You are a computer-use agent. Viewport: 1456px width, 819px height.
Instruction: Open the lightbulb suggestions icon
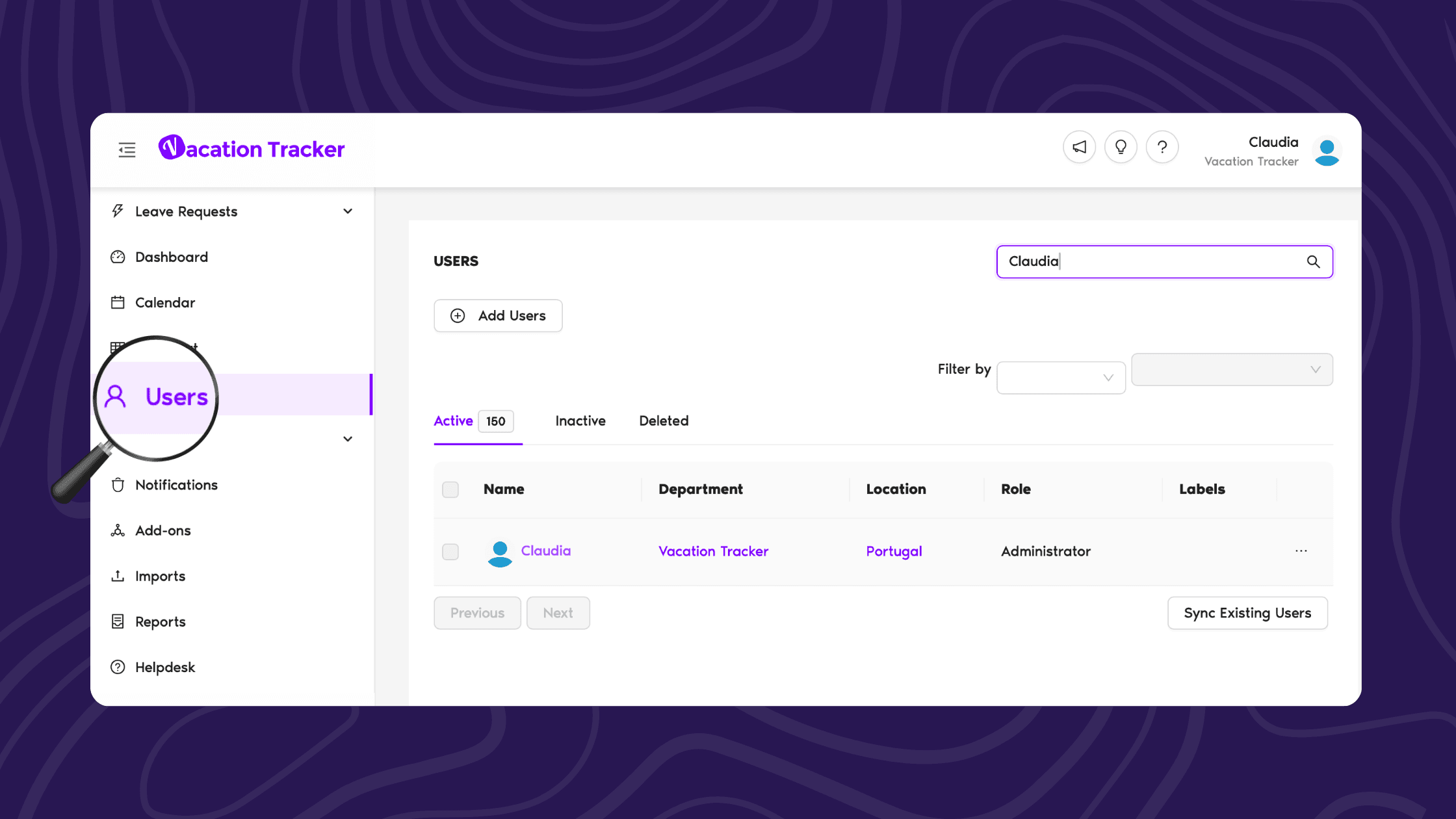1121,147
